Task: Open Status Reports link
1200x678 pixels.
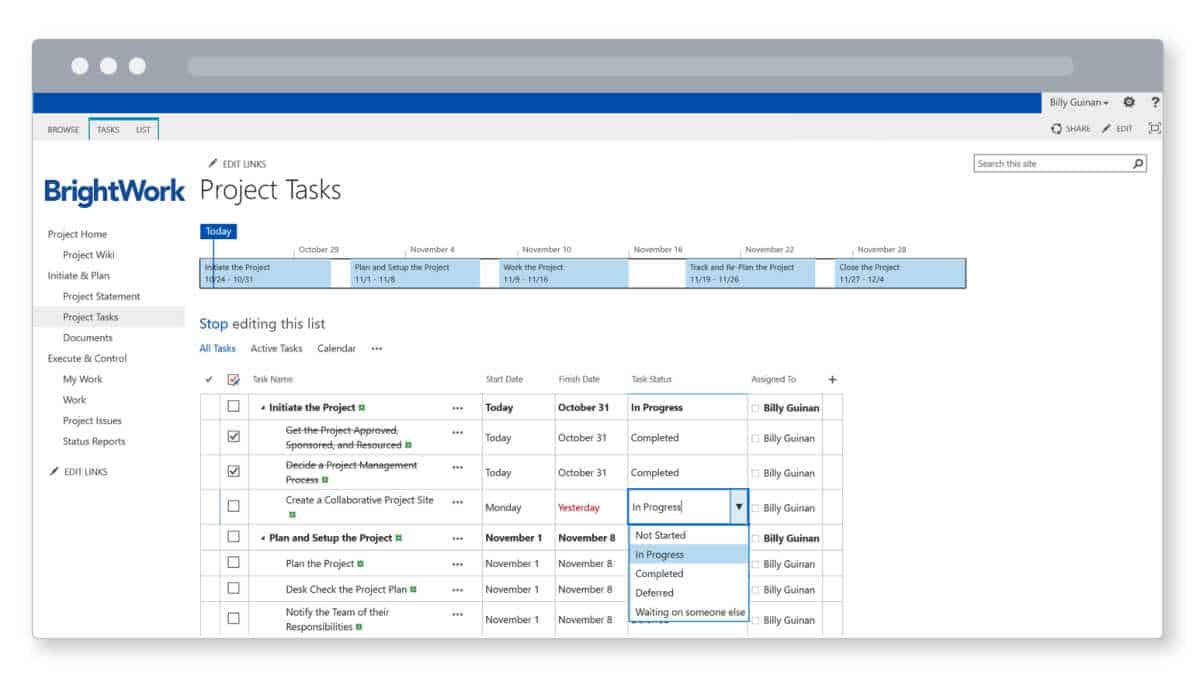Action: click(94, 441)
